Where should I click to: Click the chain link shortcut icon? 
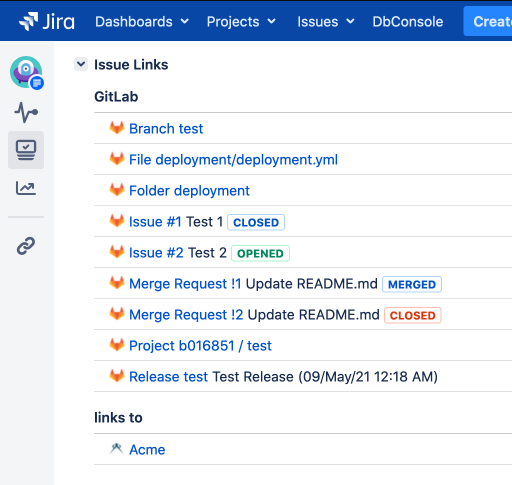click(x=26, y=246)
